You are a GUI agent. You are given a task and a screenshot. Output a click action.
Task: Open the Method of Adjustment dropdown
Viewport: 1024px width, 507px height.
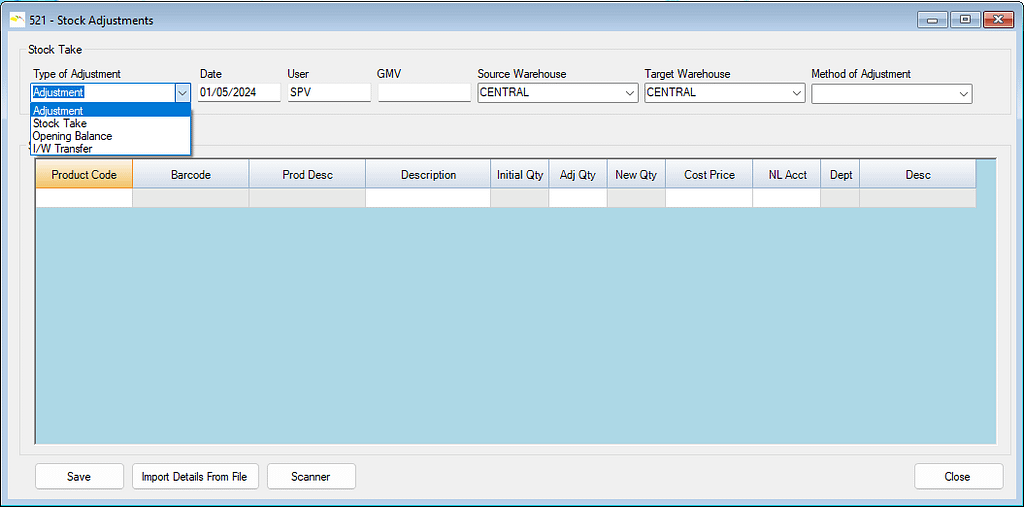(x=964, y=93)
